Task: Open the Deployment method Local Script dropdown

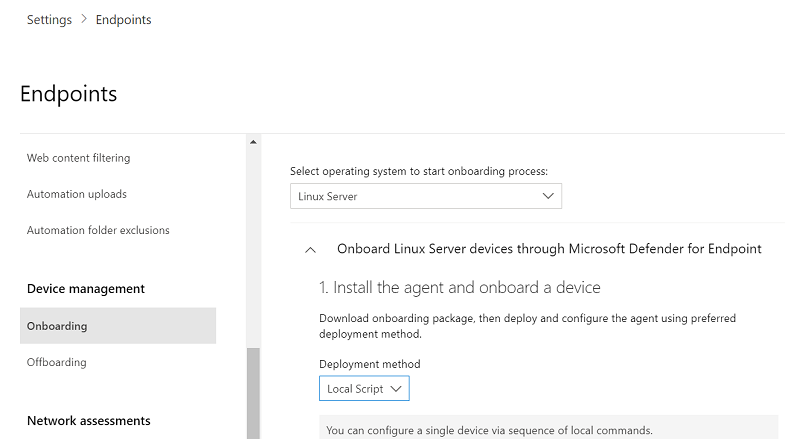Action: point(364,388)
